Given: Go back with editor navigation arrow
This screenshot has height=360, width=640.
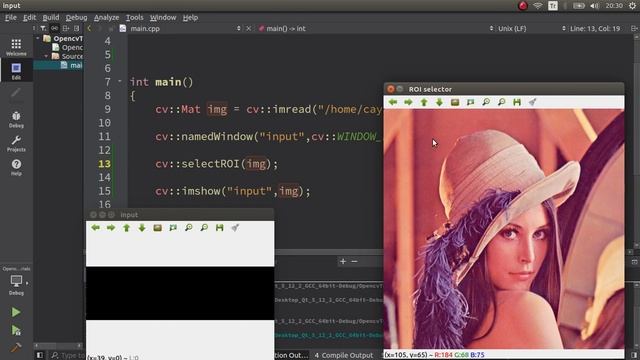Looking at the screenshot, I should (x=89, y=29).
